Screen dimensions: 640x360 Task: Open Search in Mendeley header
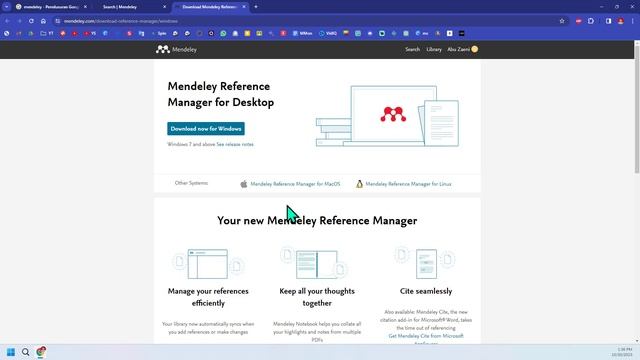412,49
